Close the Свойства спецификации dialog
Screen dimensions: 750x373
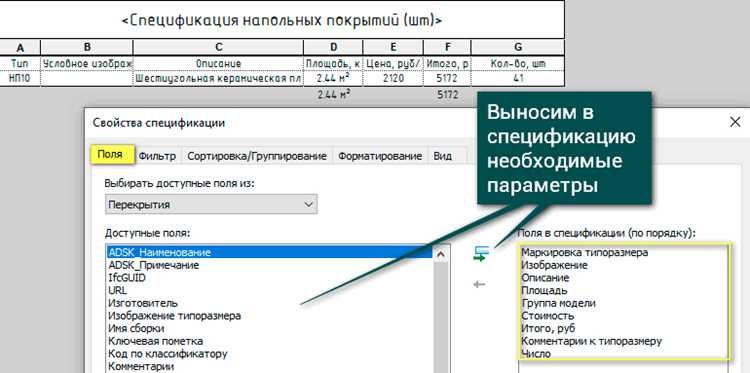coord(735,122)
